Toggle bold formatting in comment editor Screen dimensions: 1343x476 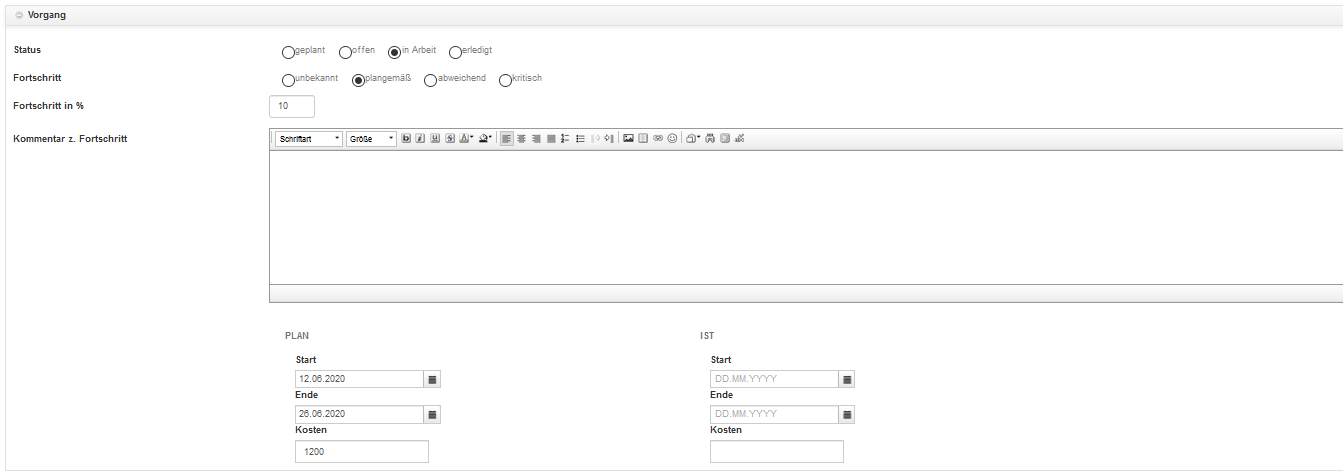406,139
